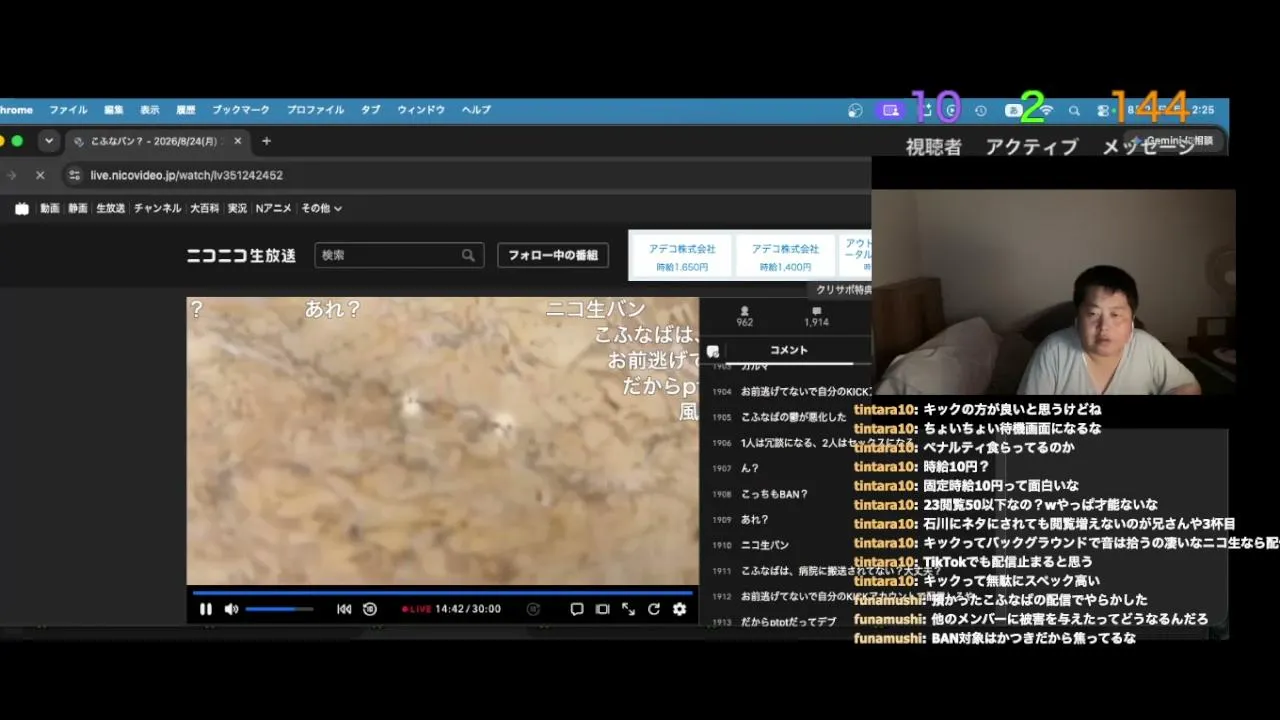Click the niconico TV logo icon
Image resolution: width=1280 pixels, height=720 pixels.
22,208
